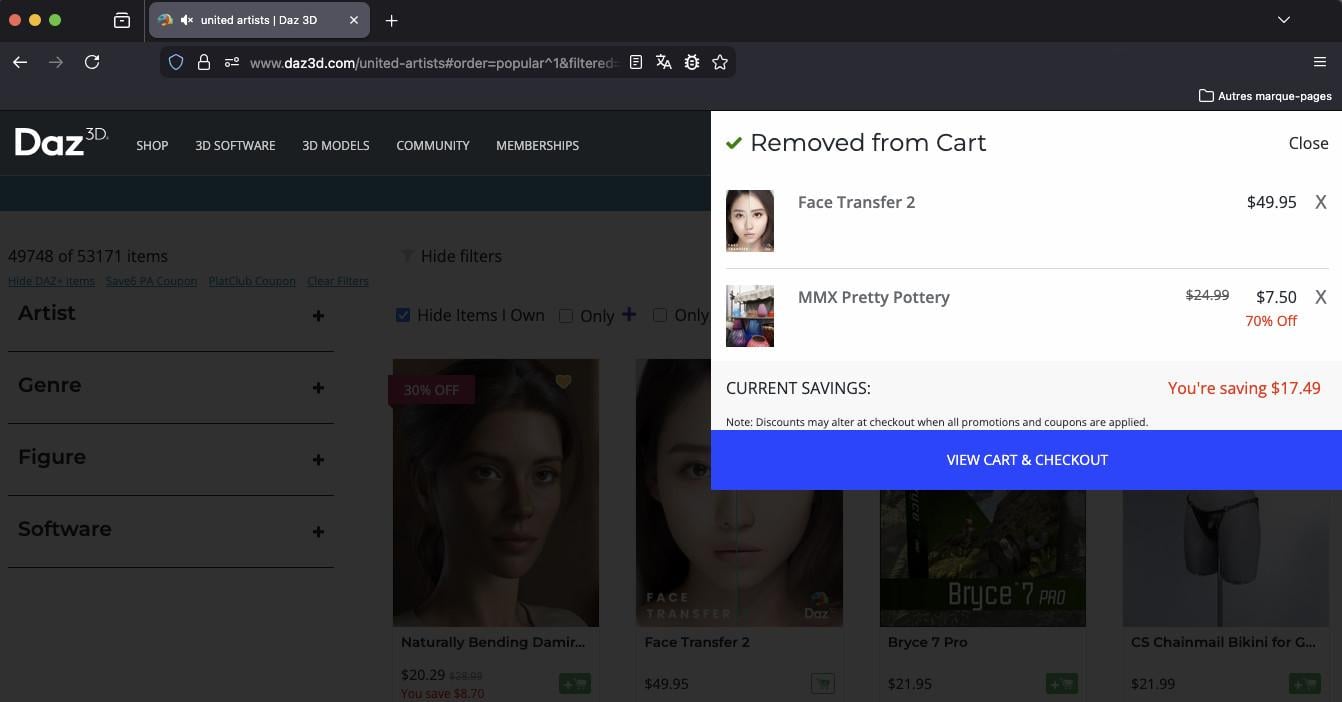Screen dimensions: 1342x702
Task: Expand the Software filter
Action: 318,532
